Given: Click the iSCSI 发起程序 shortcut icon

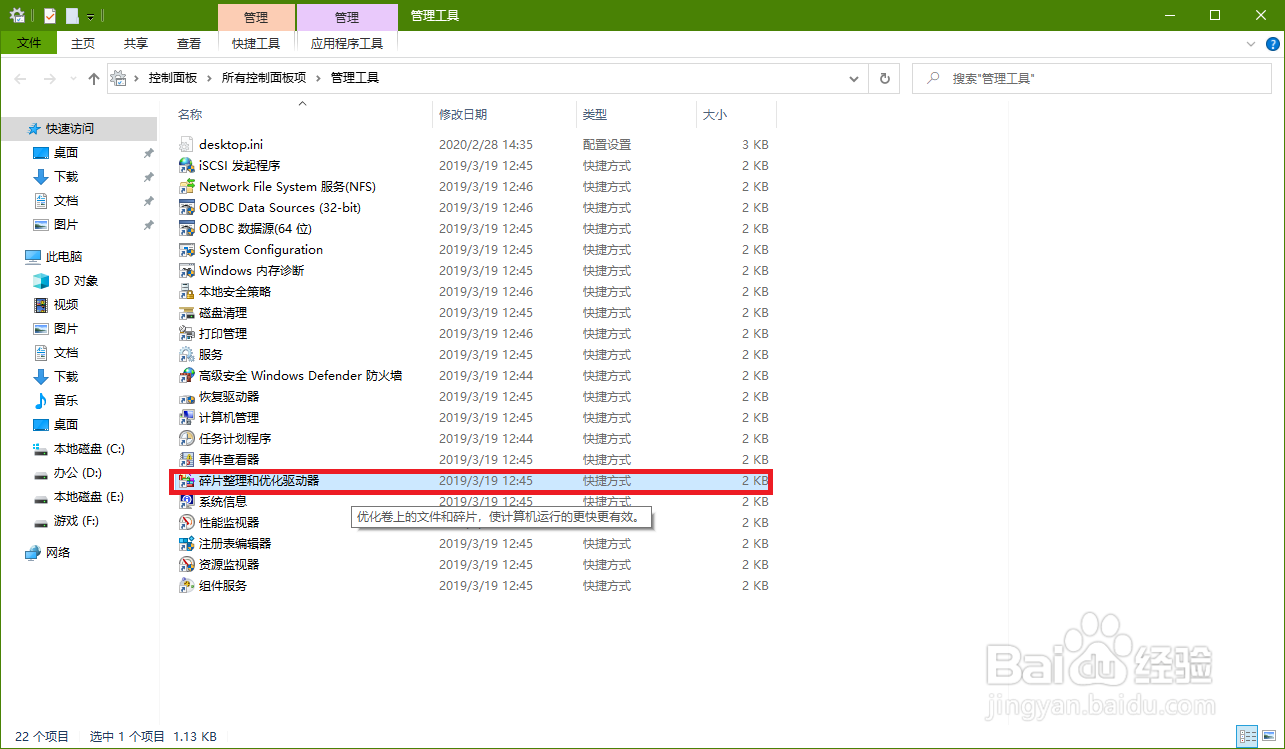Looking at the screenshot, I should coord(186,166).
